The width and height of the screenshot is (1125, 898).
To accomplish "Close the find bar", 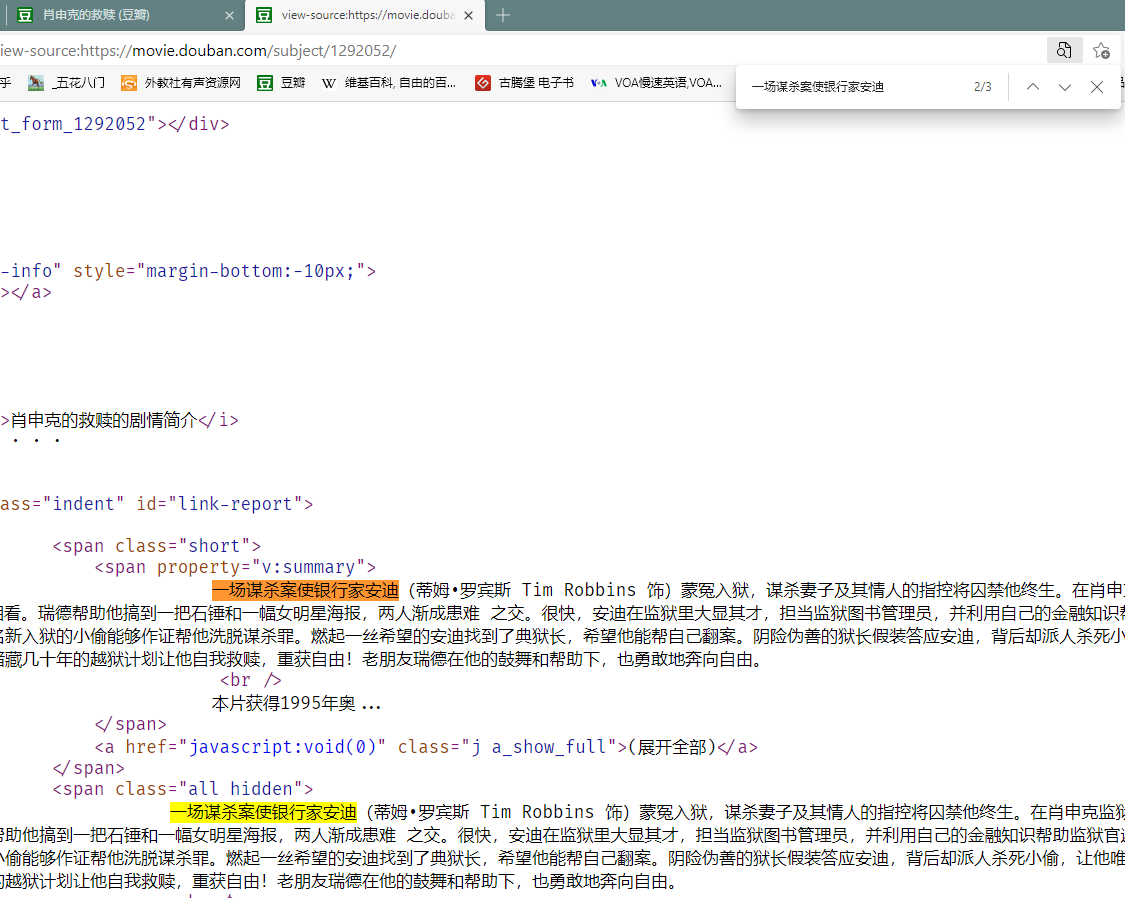I will pyautogui.click(x=1096, y=87).
